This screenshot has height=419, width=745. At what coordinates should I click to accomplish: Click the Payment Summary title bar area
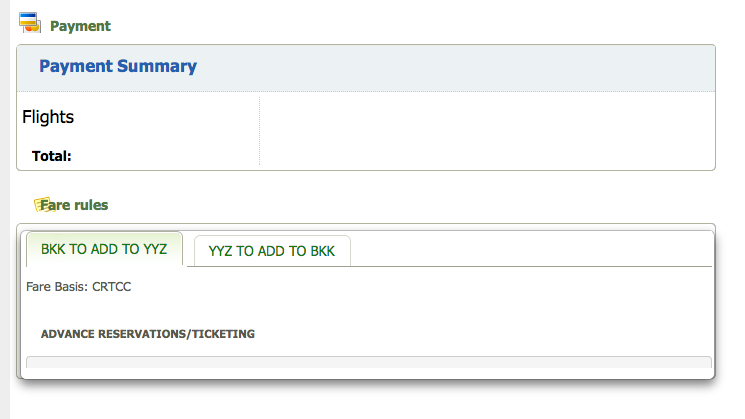[x=366, y=68]
